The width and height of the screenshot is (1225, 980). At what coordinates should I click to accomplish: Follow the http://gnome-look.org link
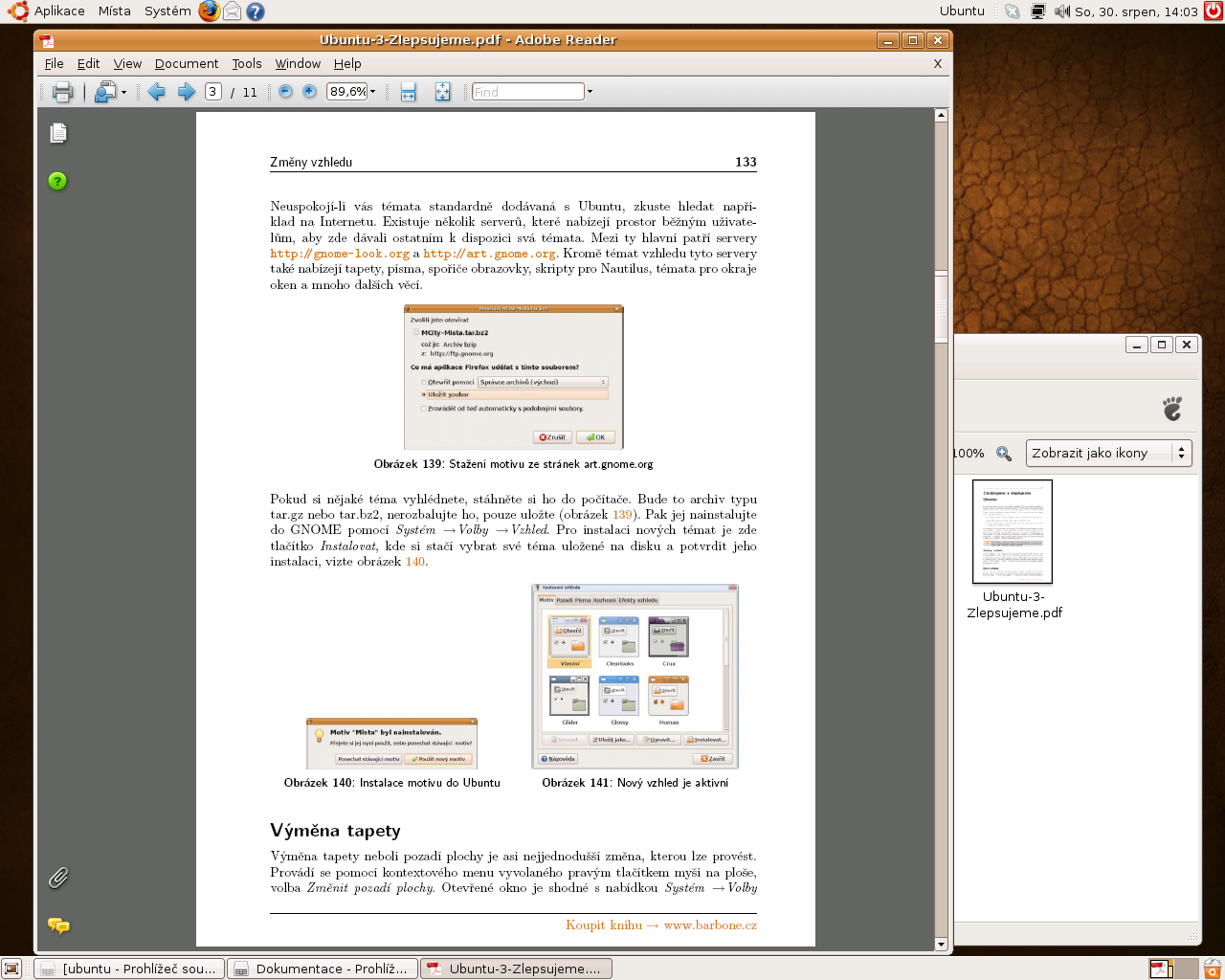pyautogui.click(x=339, y=254)
